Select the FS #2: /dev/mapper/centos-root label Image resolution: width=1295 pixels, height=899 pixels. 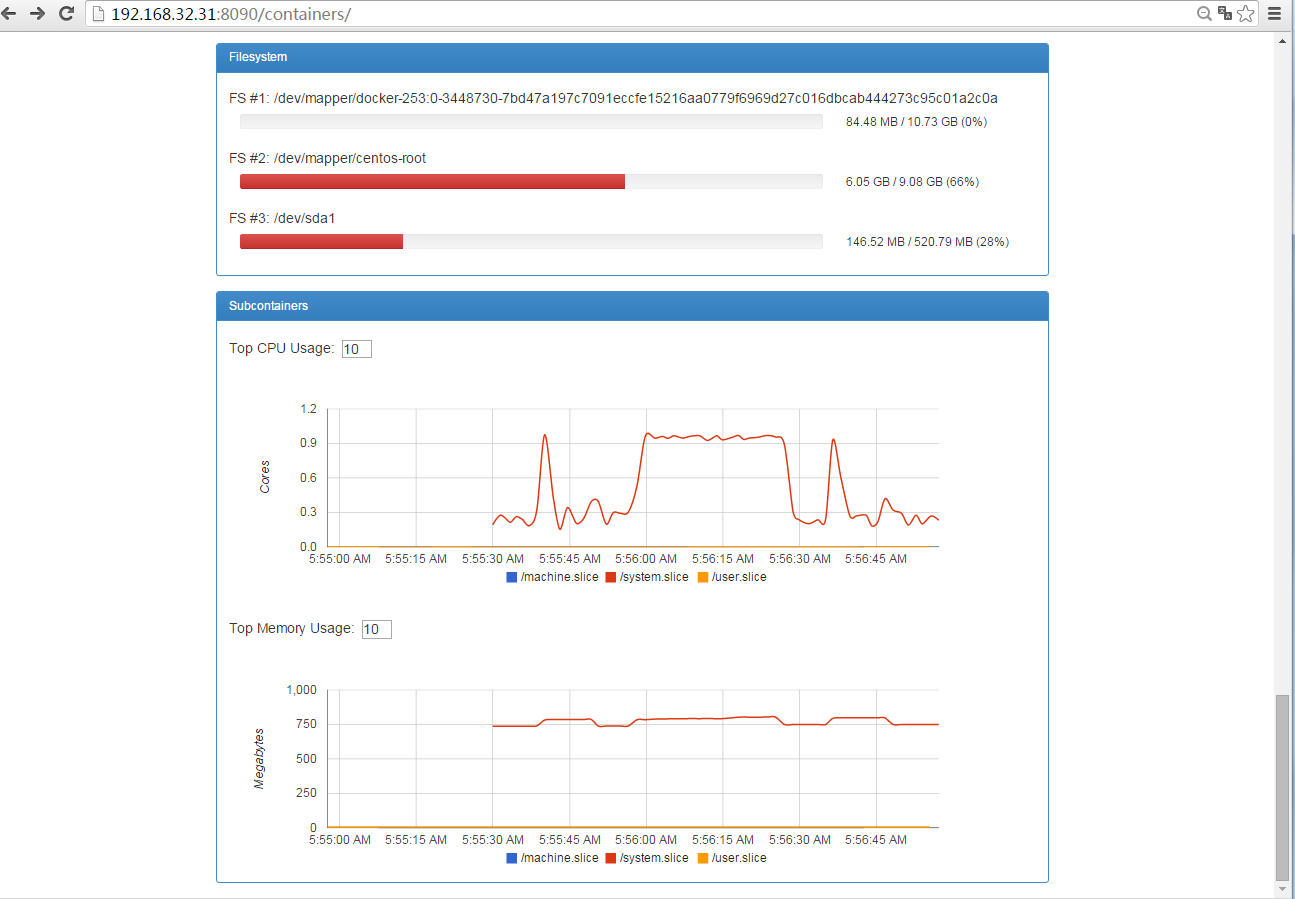coord(328,158)
